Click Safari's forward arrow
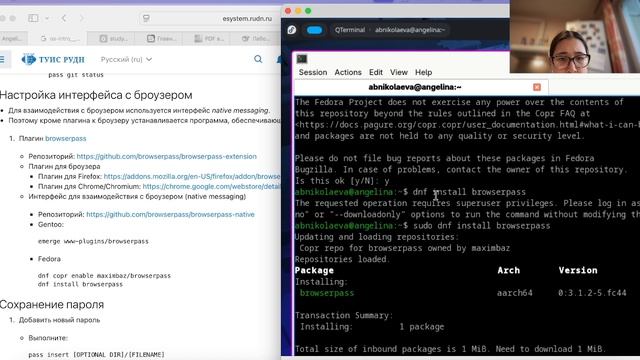The width and height of the screenshot is (640, 360). point(81,18)
